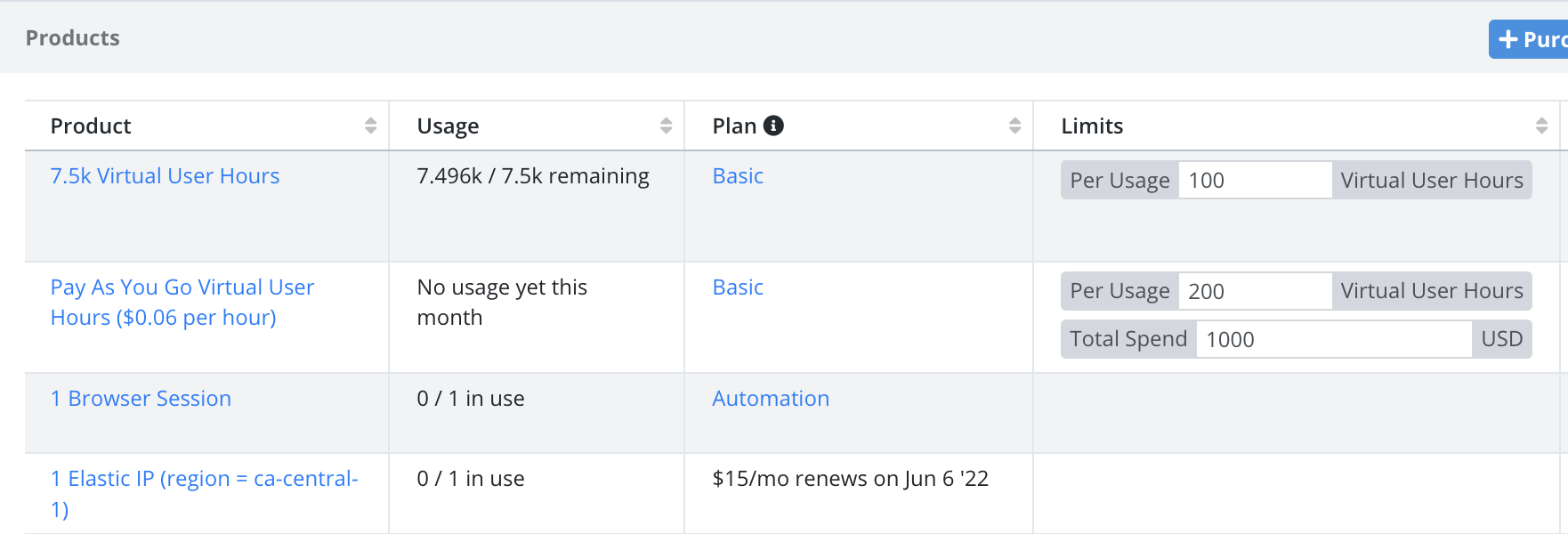Open the 1 Browser Session product
Screen dimensions: 1568x534
[141, 399]
